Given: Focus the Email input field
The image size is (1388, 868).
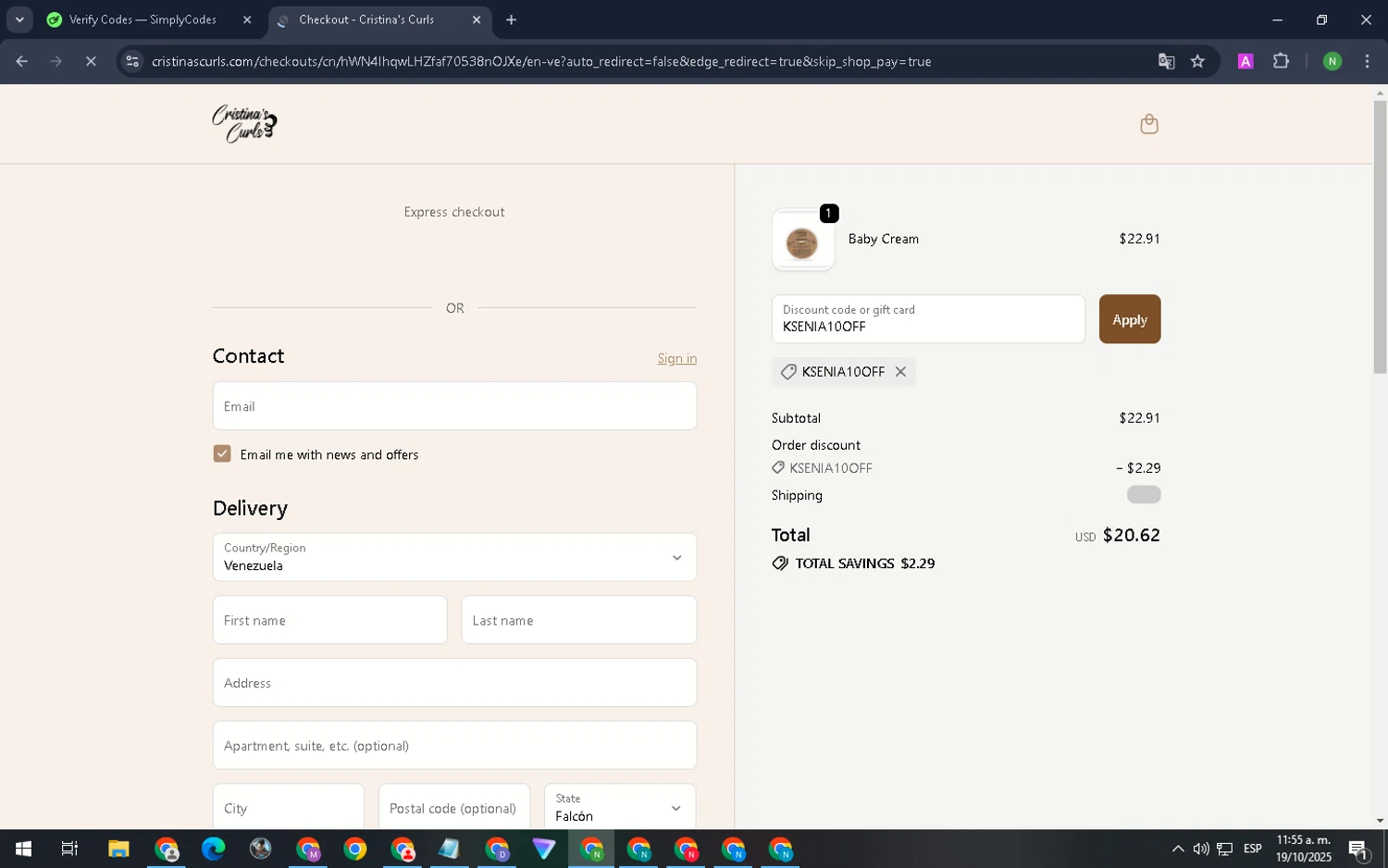Looking at the screenshot, I should (x=454, y=406).
